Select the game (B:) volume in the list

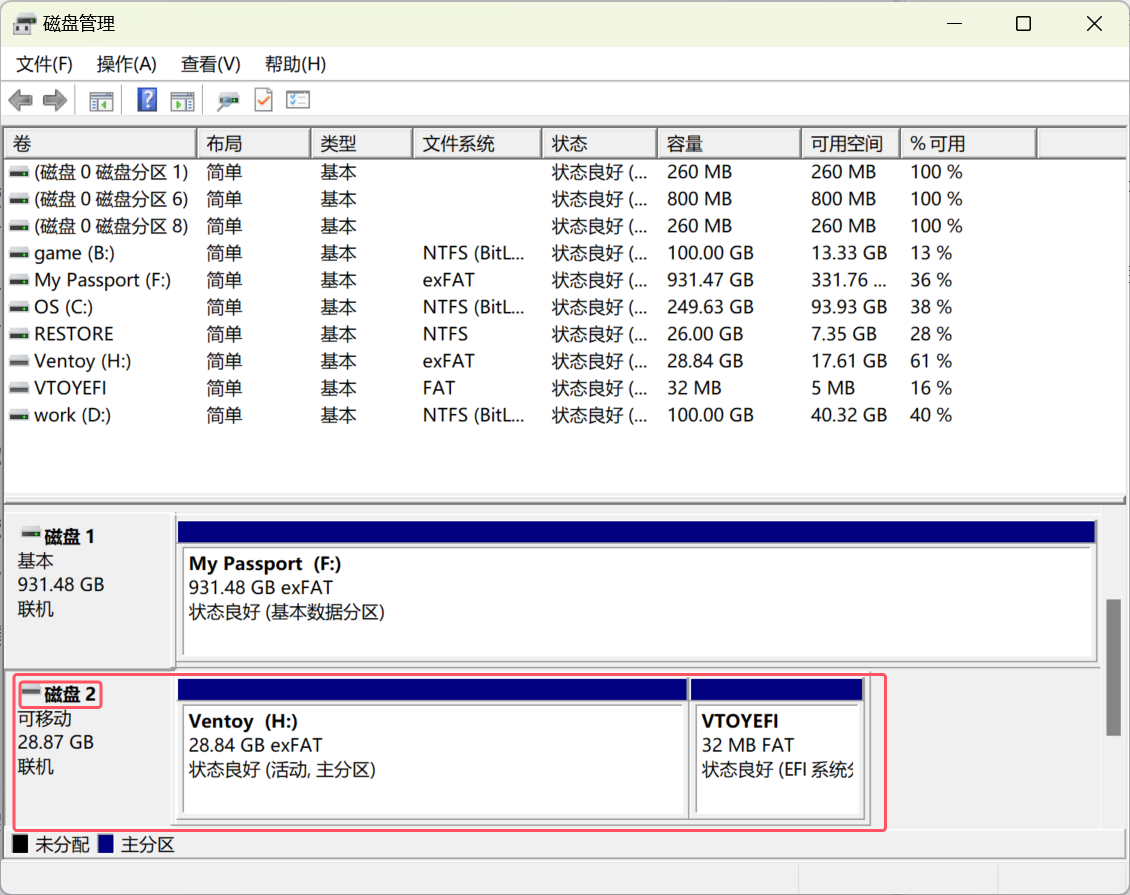coord(71,253)
